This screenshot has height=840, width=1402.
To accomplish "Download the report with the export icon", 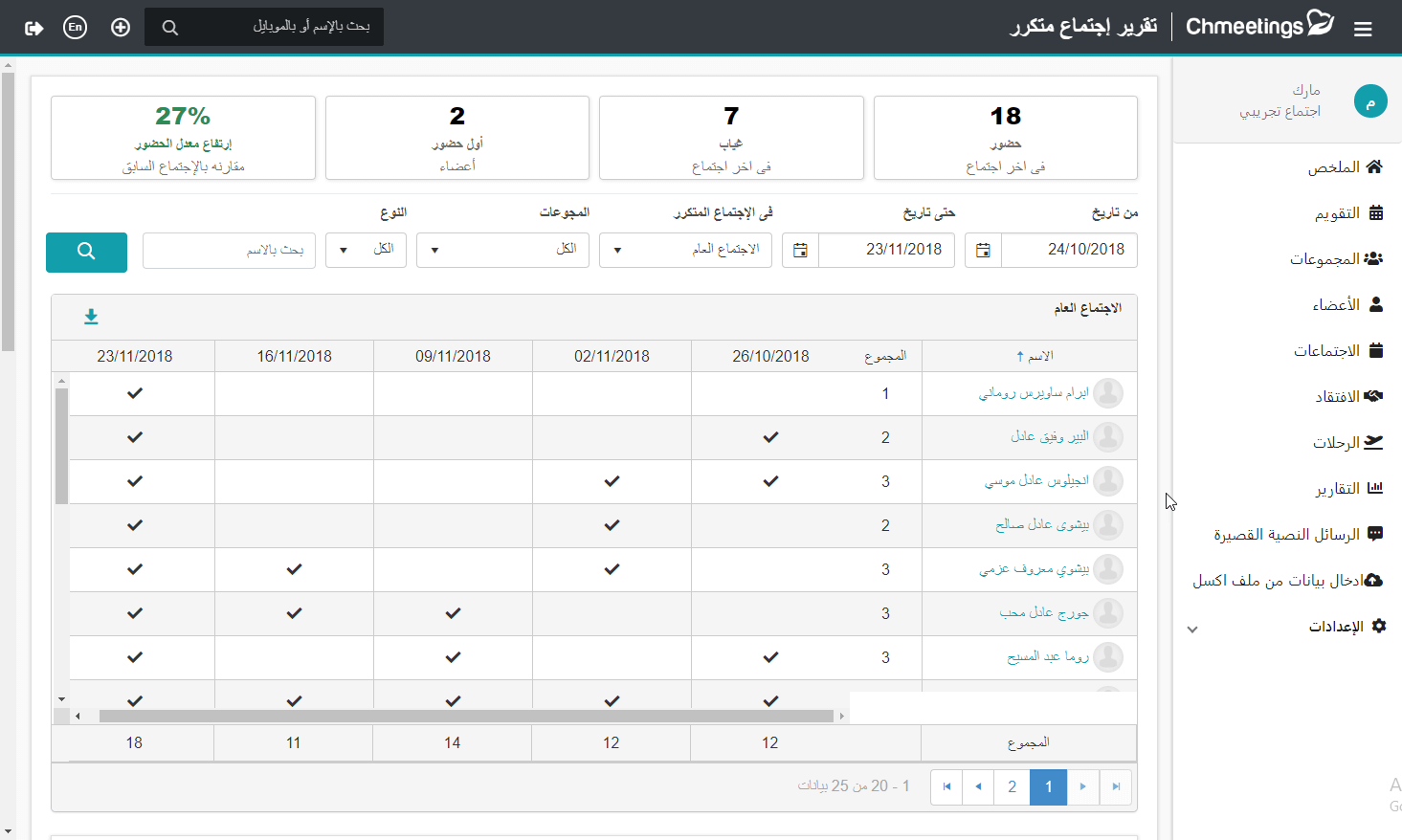I will pos(91,317).
